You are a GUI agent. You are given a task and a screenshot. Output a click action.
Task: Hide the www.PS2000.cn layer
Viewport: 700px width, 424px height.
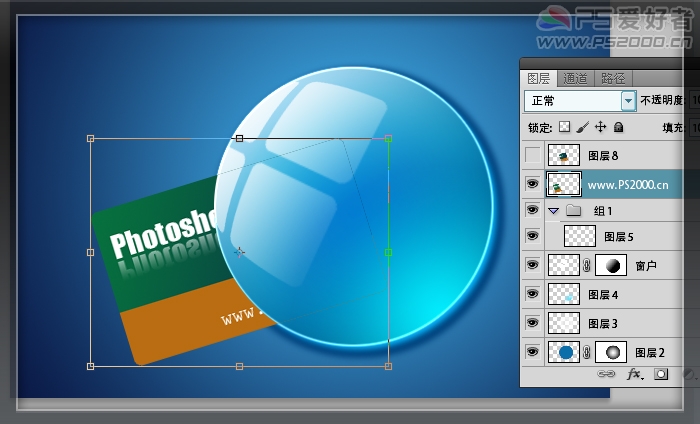533,183
